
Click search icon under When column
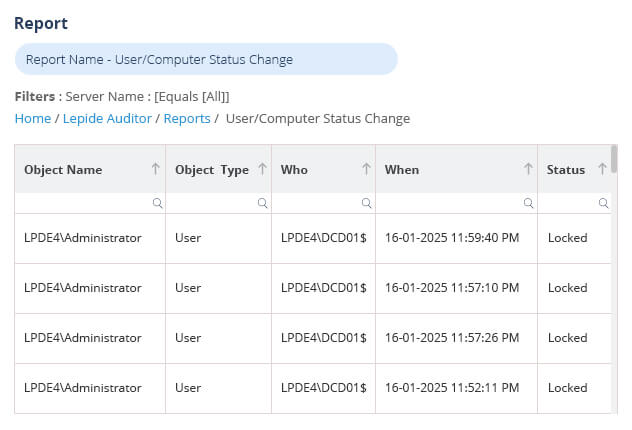(x=528, y=203)
